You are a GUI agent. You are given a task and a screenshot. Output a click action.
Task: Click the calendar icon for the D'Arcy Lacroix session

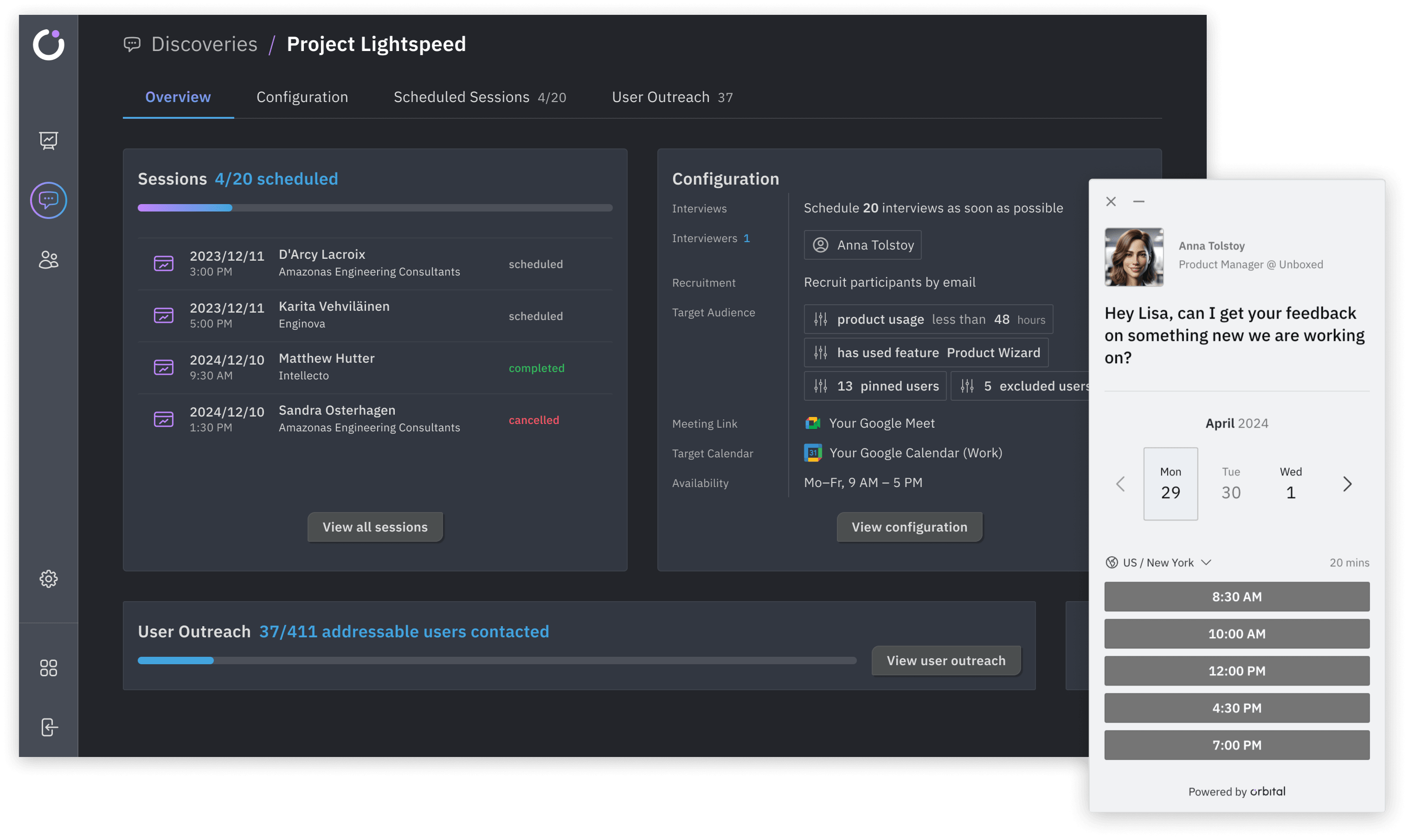pyautogui.click(x=164, y=263)
